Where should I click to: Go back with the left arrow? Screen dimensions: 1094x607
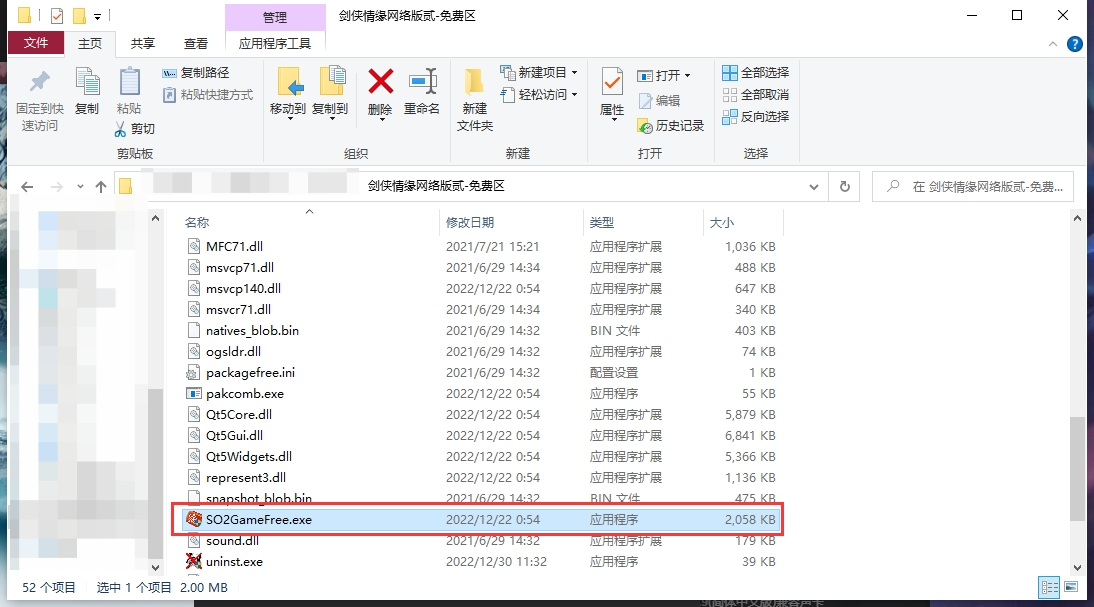(x=27, y=187)
